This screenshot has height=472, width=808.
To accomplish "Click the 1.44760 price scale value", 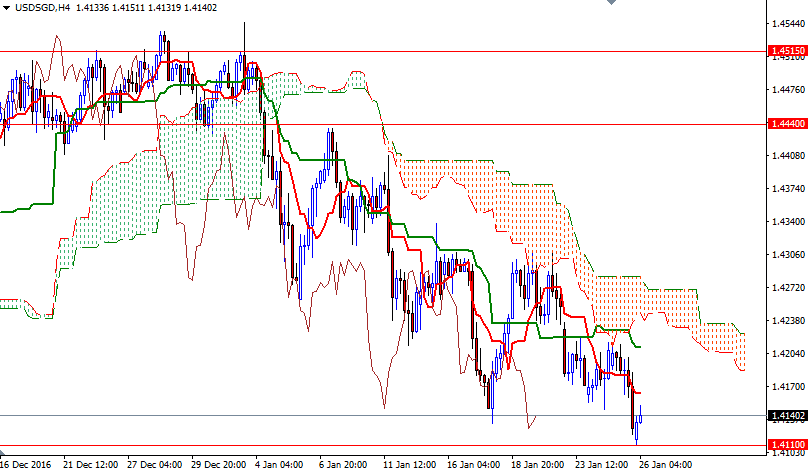I will coord(788,90).
